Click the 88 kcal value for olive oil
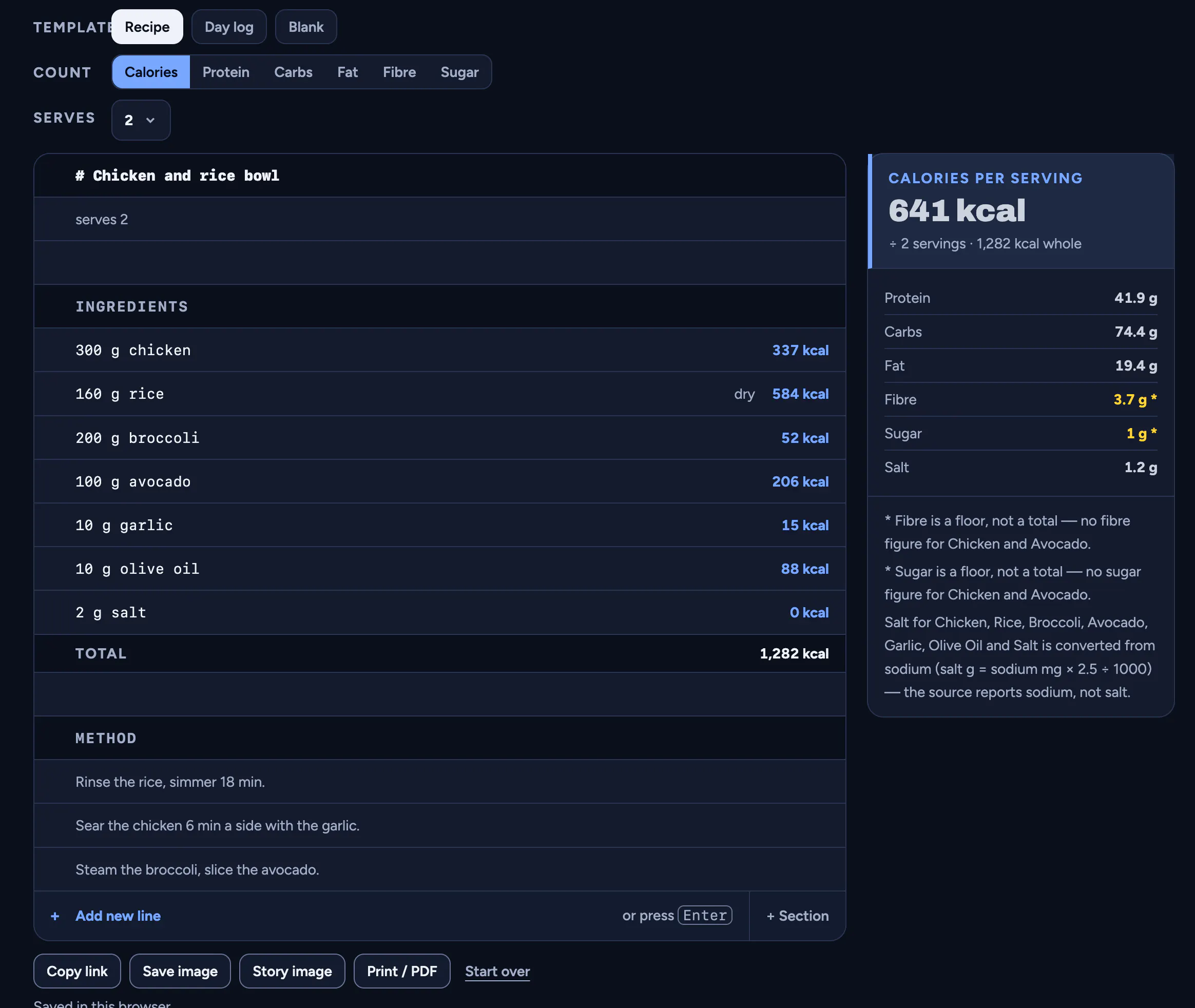 [805, 569]
